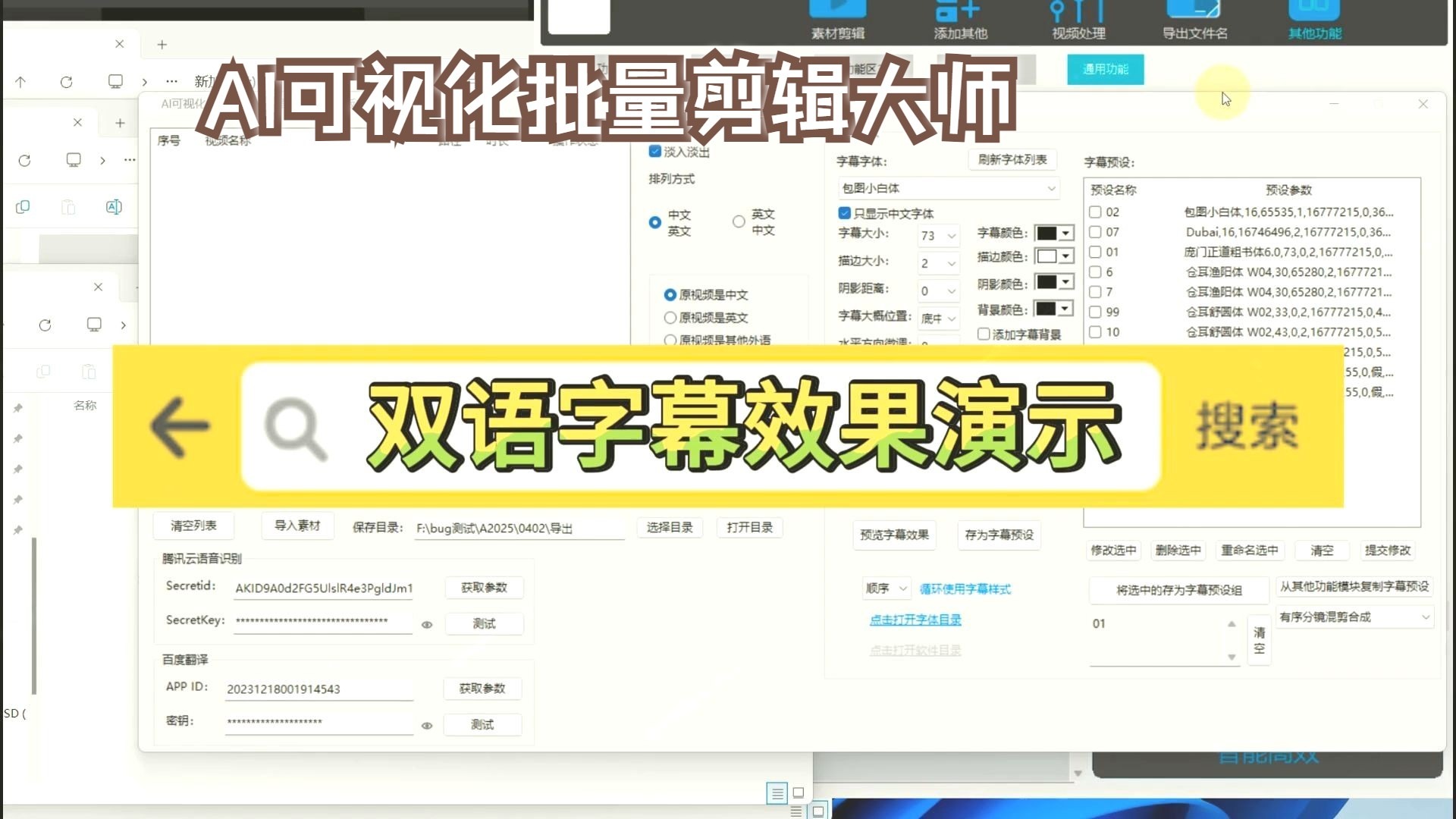Open the 顺序 dropdown
The height and width of the screenshot is (819, 1456).
886,588
